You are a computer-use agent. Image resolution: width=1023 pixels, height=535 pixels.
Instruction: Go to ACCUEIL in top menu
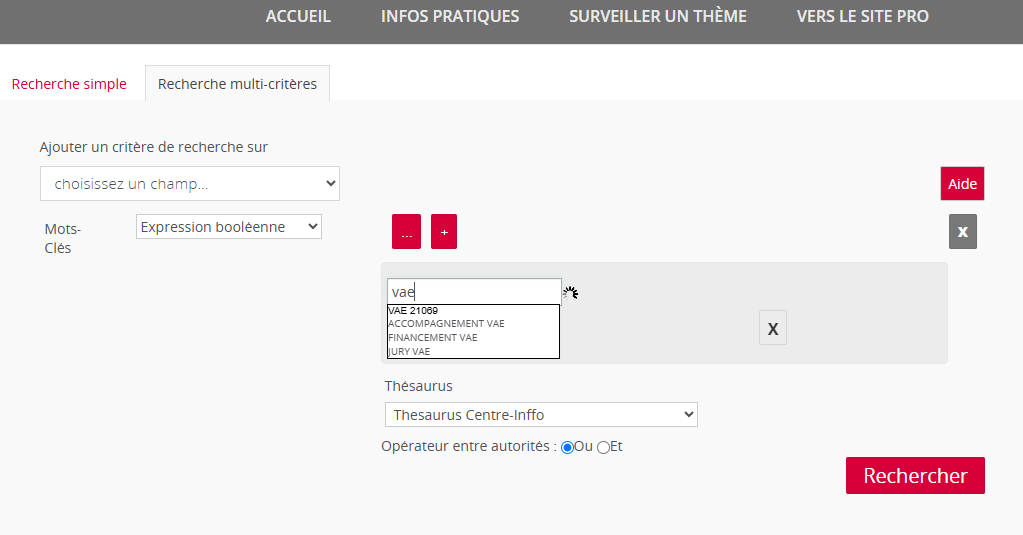click(298, 16)
